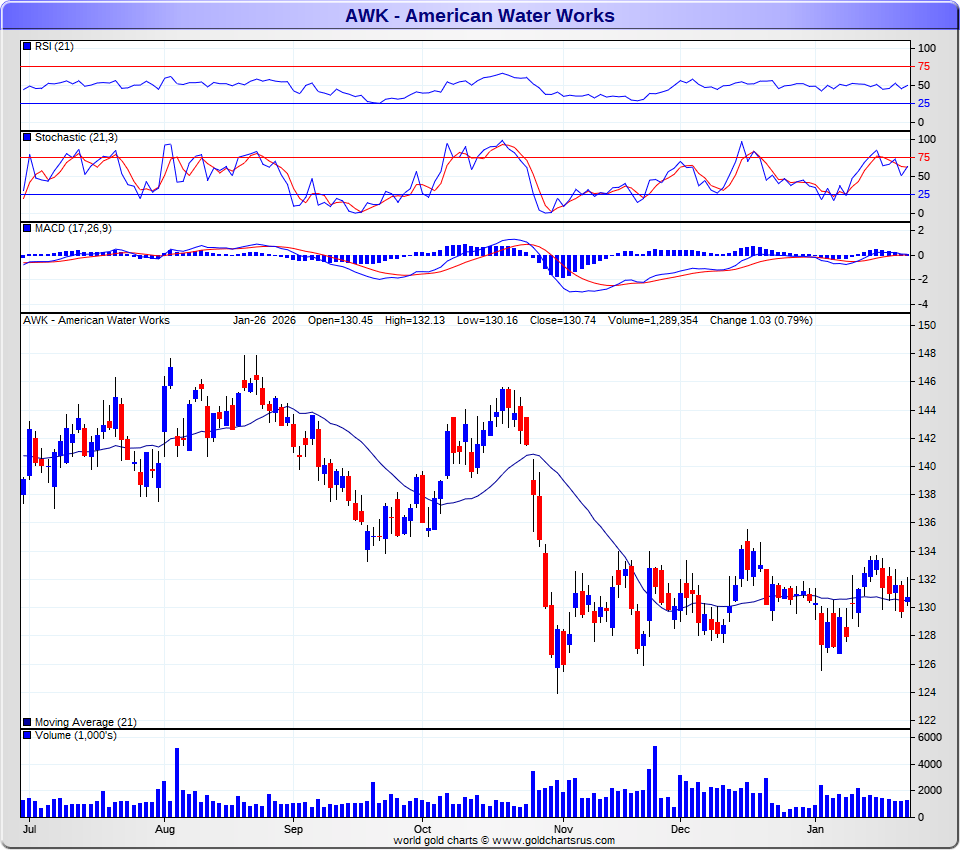Screen dimensions: 960x850
Task: Click the RSI (21) legend square icon
Action: 27,46
